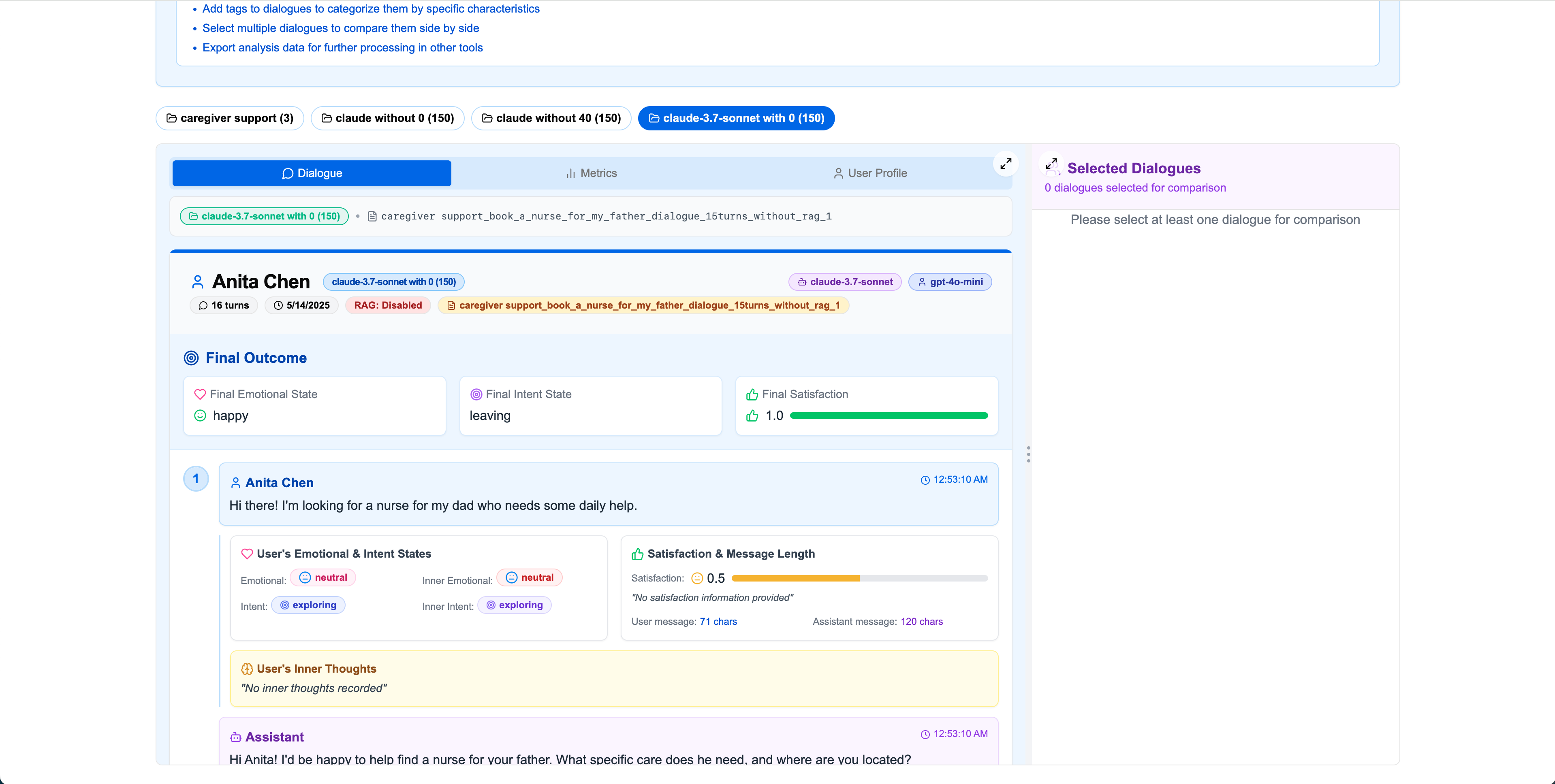Expand the Selected Dialogues panel icon
The height and width of the screenshot is (784, 1555).
[x=1051, y=164]
